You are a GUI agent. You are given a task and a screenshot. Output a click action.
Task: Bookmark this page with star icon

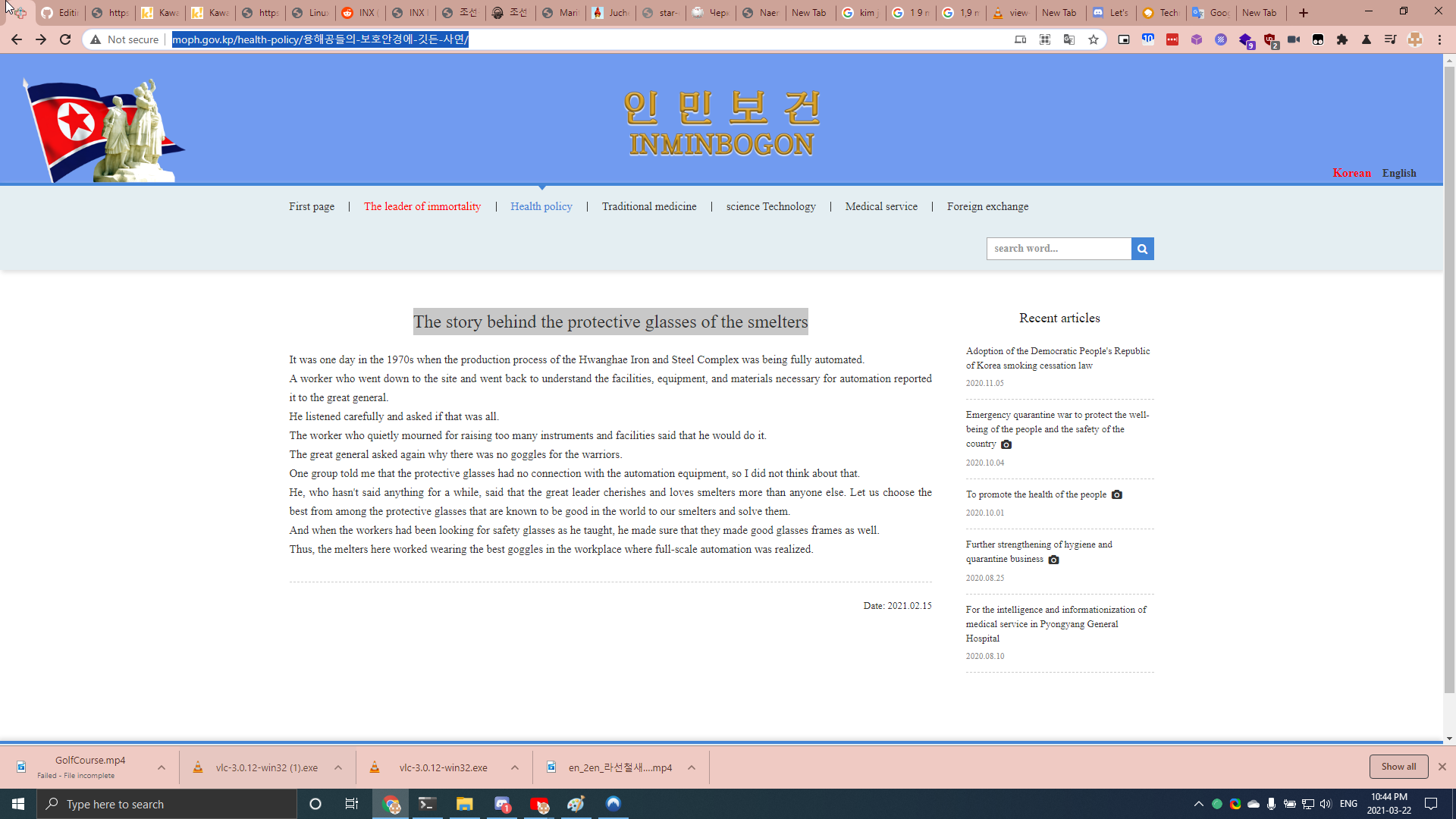[1094, 39]
